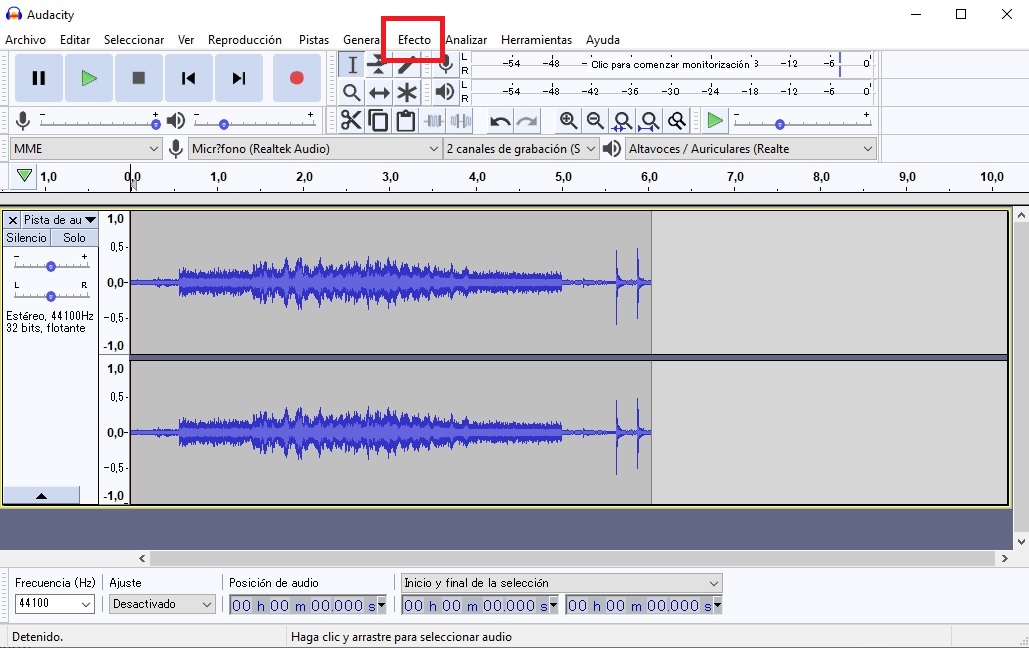Viewport: 1029px width, 648px height.
Task: Open the Efecto menu
Action: (413, 40)
